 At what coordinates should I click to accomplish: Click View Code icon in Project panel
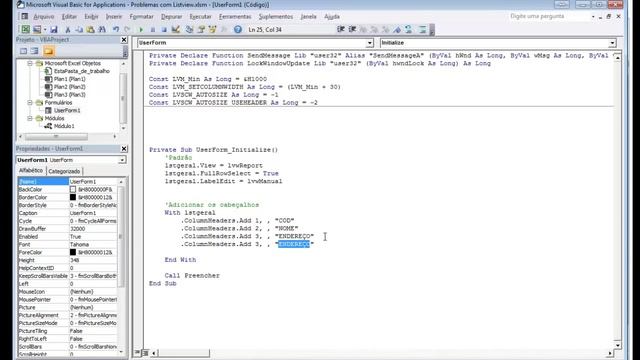[24, 51]
